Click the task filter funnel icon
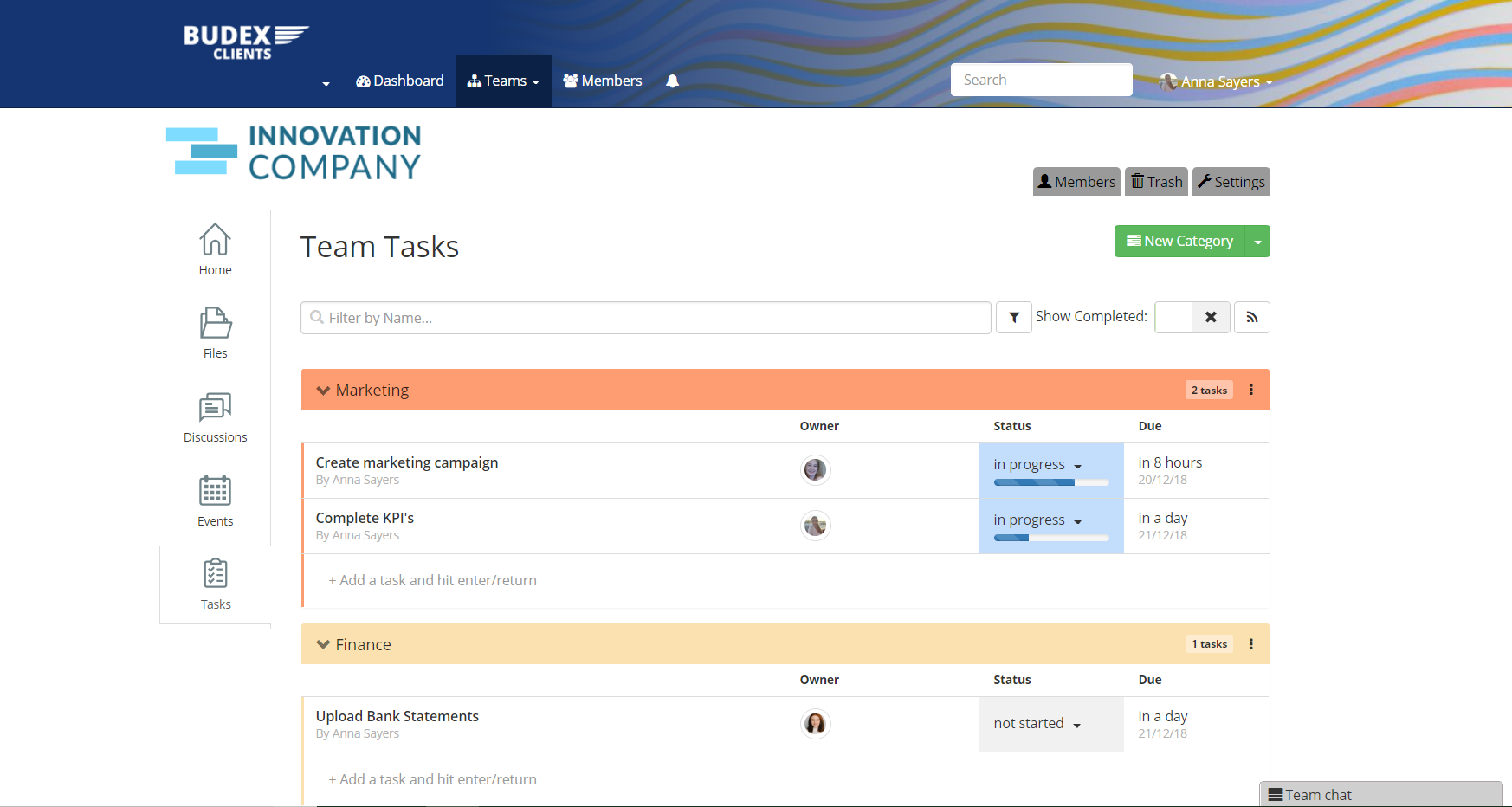This screenshot has width=1512, height=807. click(x=1013, y=318)
